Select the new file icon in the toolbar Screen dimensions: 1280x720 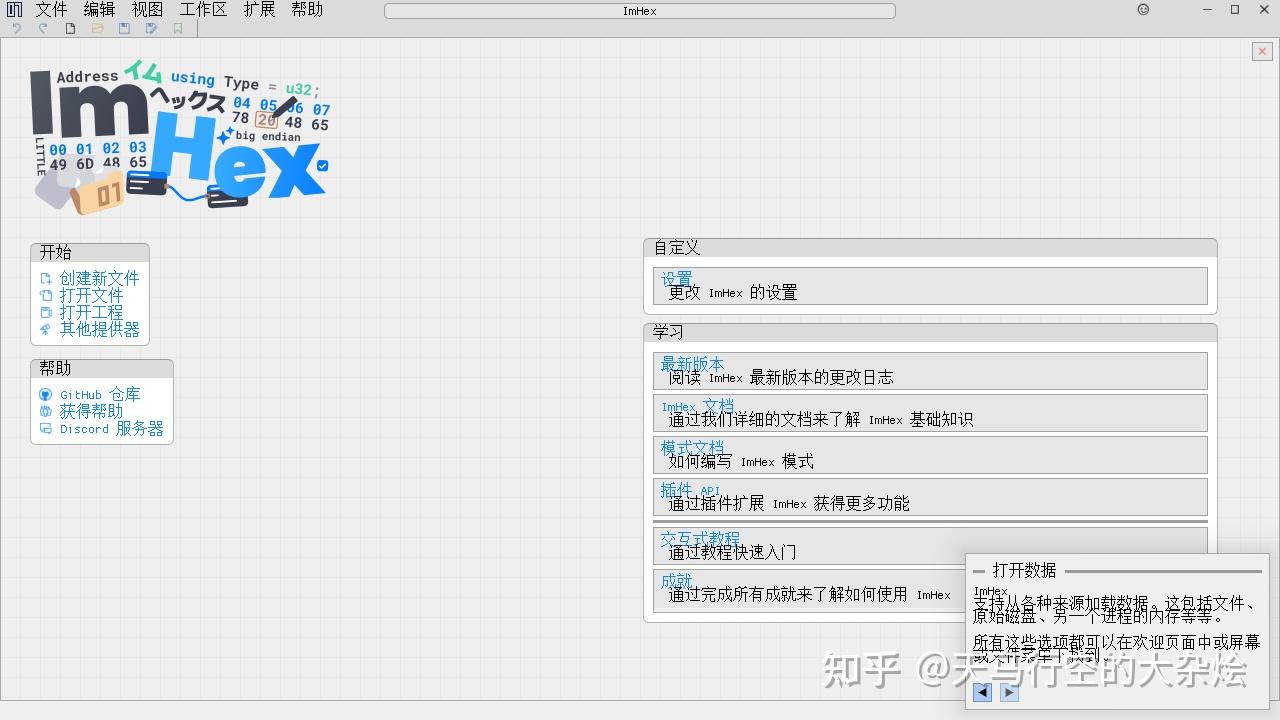click(x=70, y=28)
